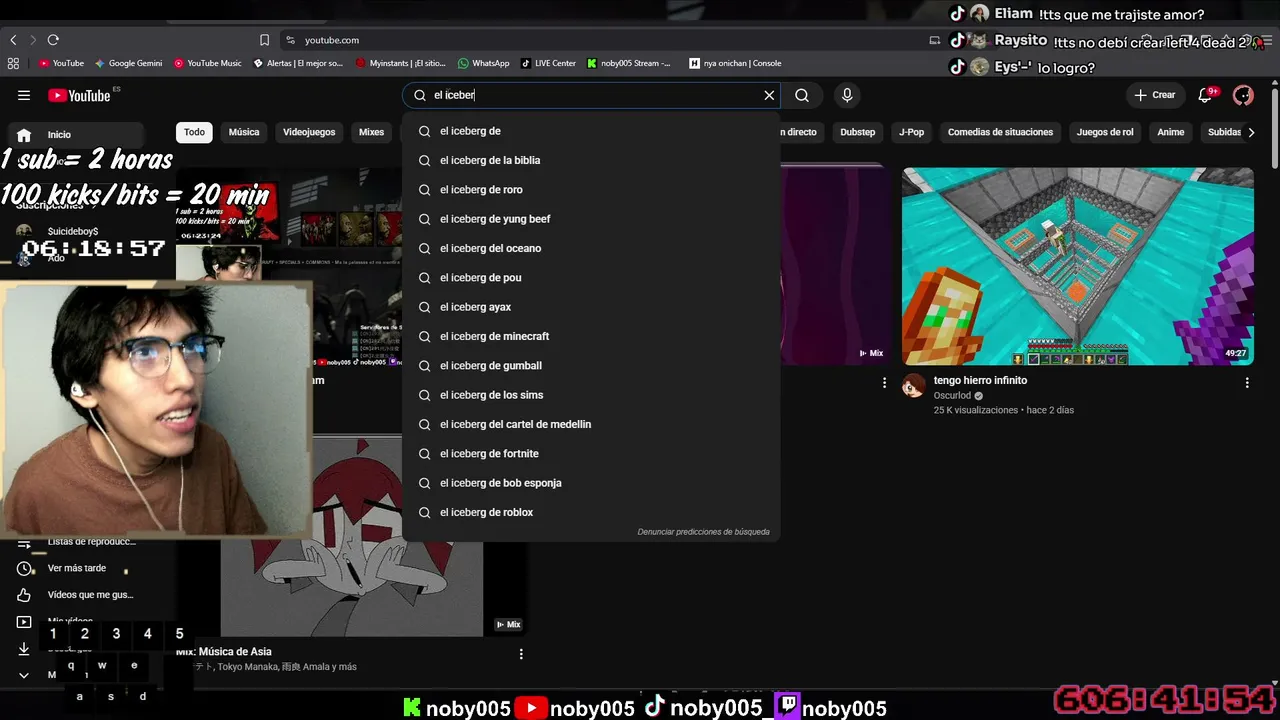Clear the search box with the X
Screen dimensions: 1280x720
point(769,95)
